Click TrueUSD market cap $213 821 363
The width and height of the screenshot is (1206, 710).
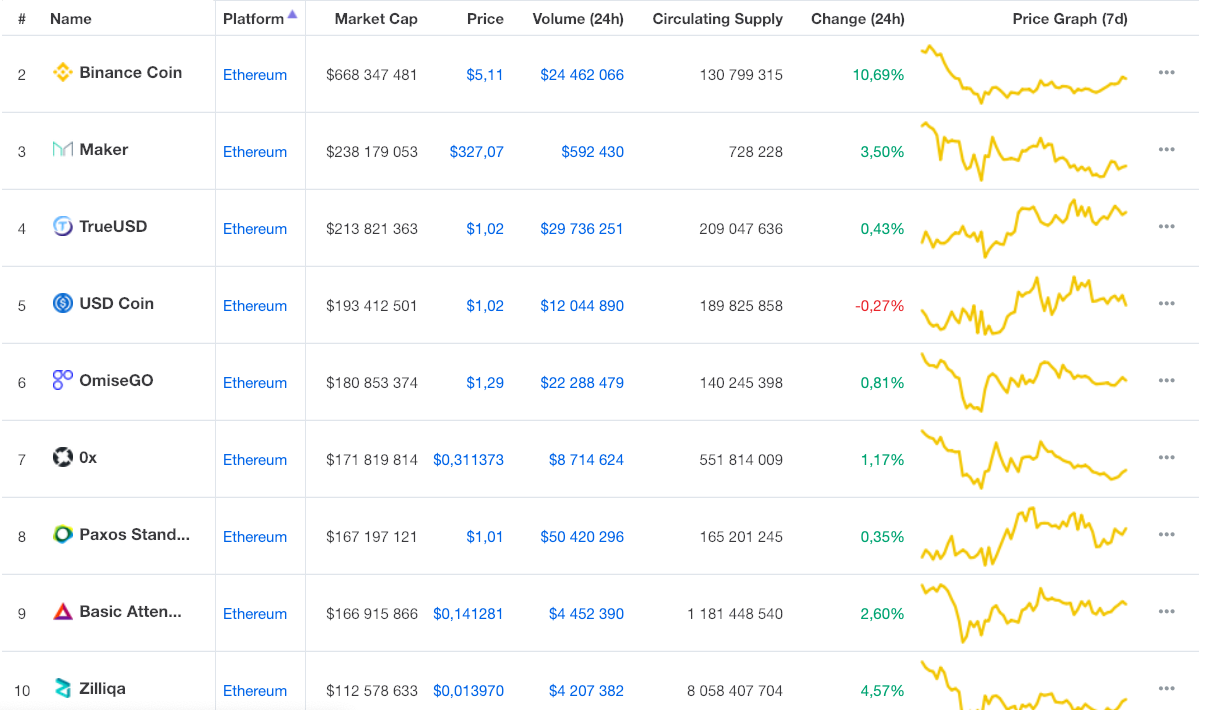pos(372,229)
